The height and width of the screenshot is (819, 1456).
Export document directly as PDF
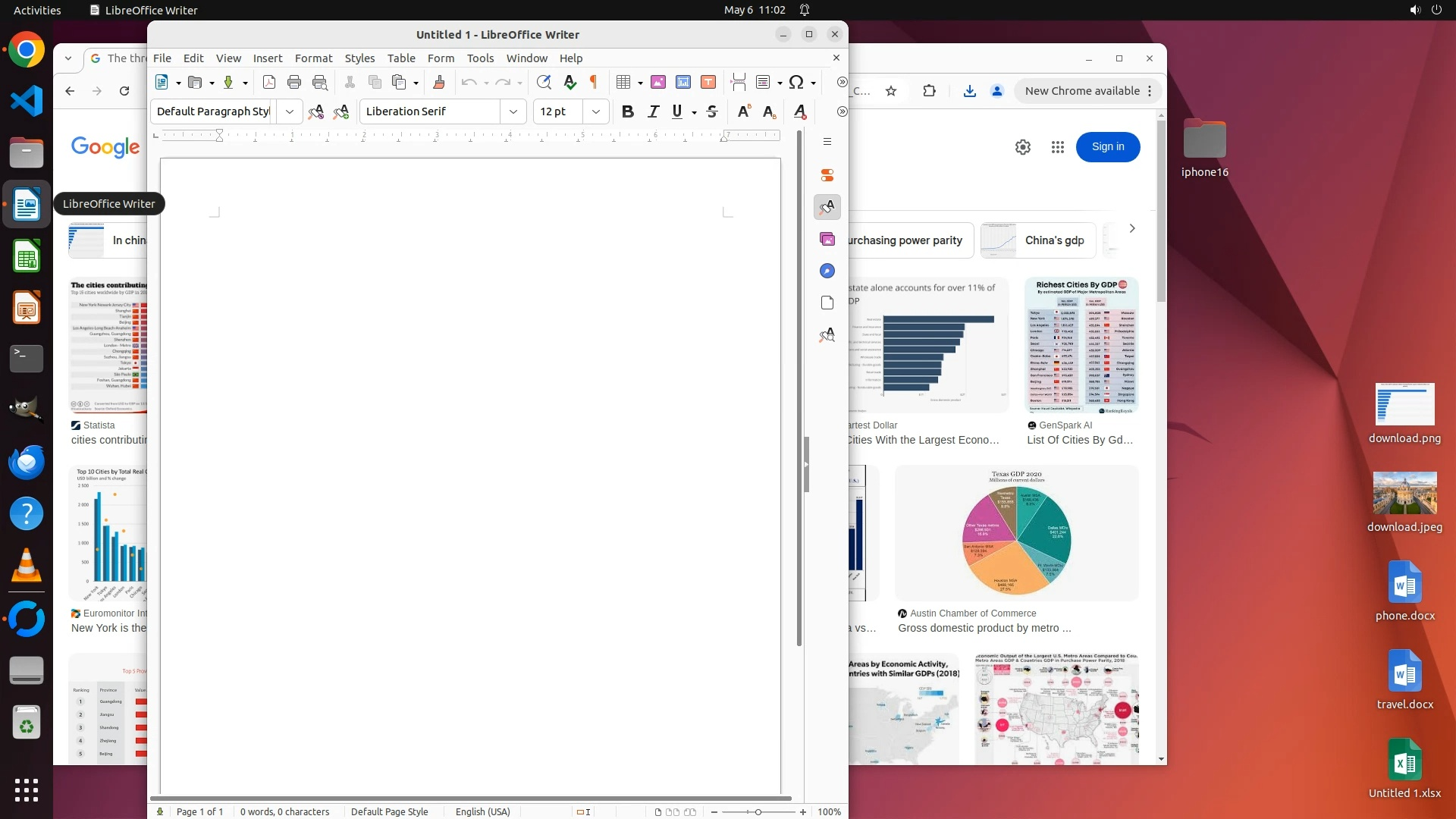point(269,82)
